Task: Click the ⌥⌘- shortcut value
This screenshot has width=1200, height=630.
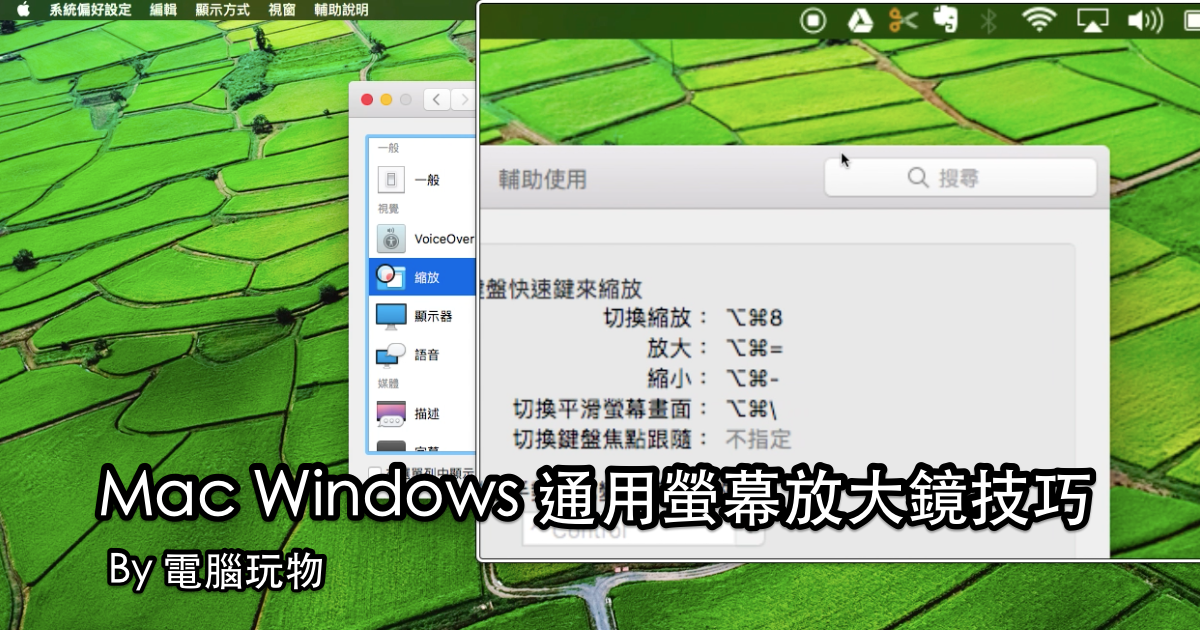Action: 752,380
